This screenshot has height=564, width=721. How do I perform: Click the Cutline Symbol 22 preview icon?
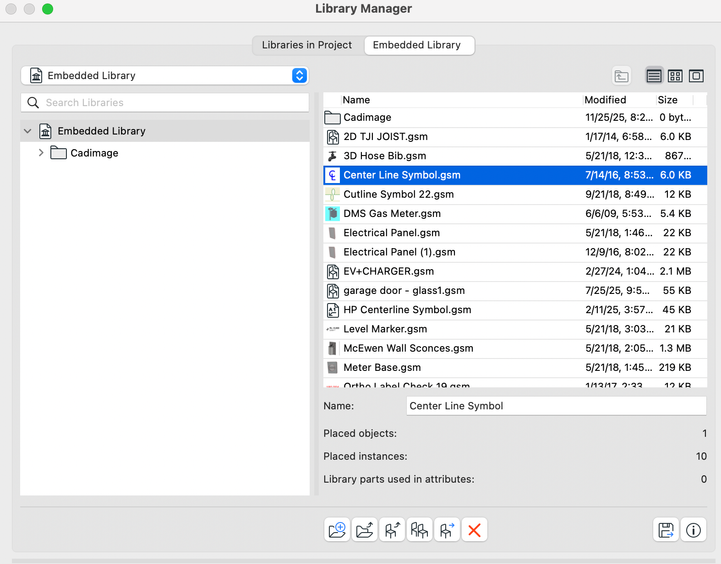click(x=332, y=194)
